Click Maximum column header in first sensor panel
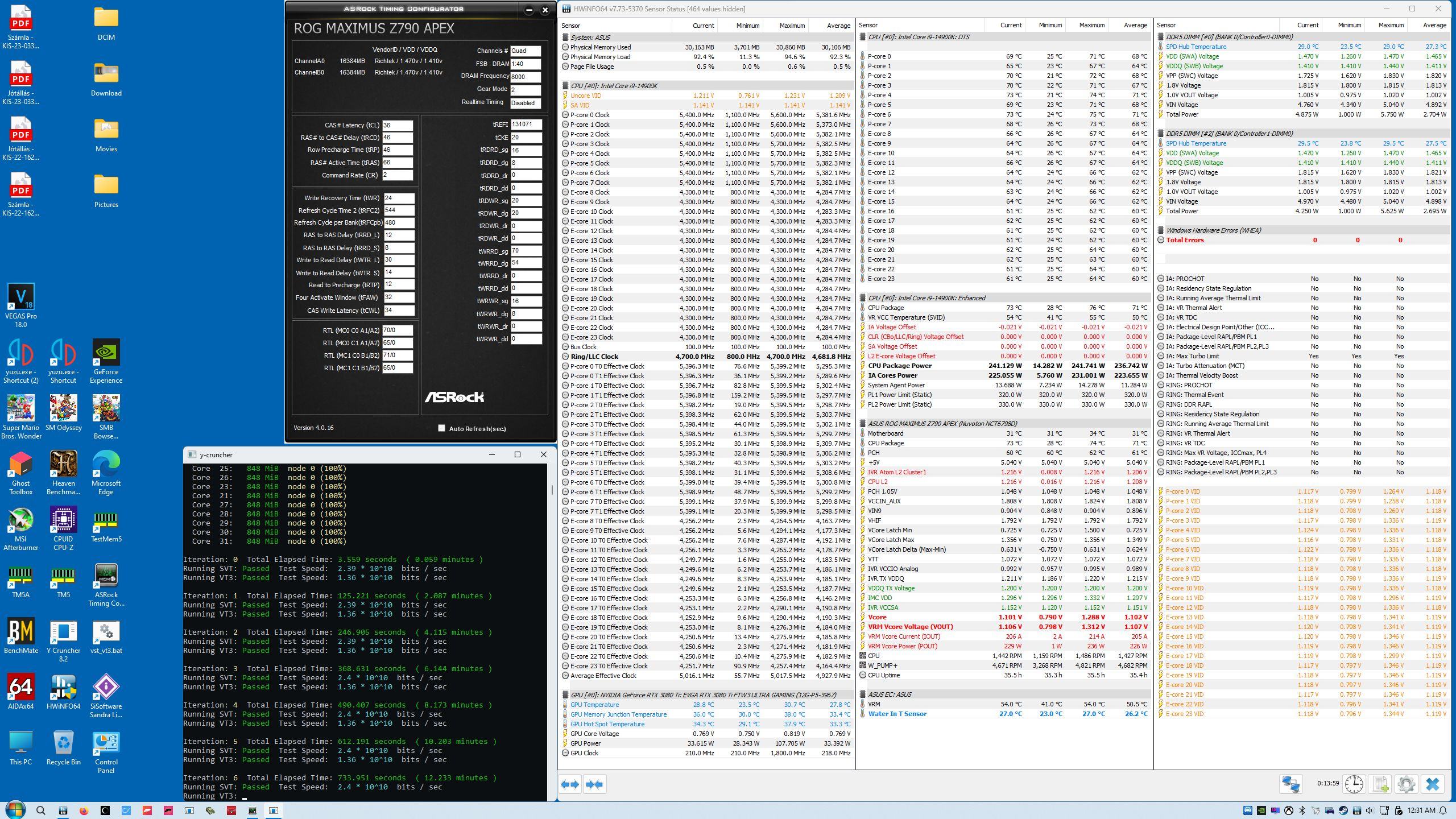1456x819 pixels. (x=786, y=26)
